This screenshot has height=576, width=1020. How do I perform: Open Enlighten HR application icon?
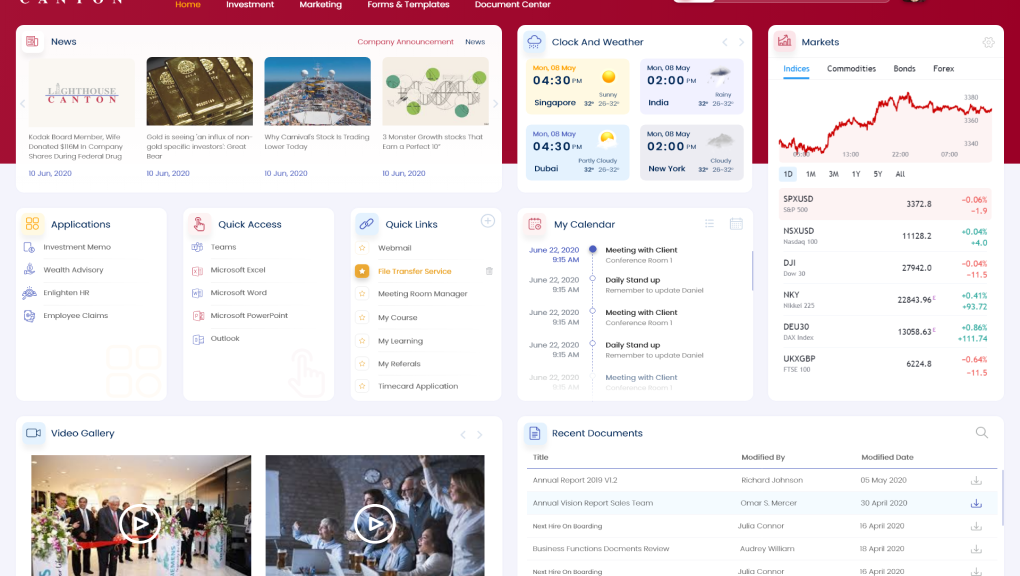coord(29,293)
